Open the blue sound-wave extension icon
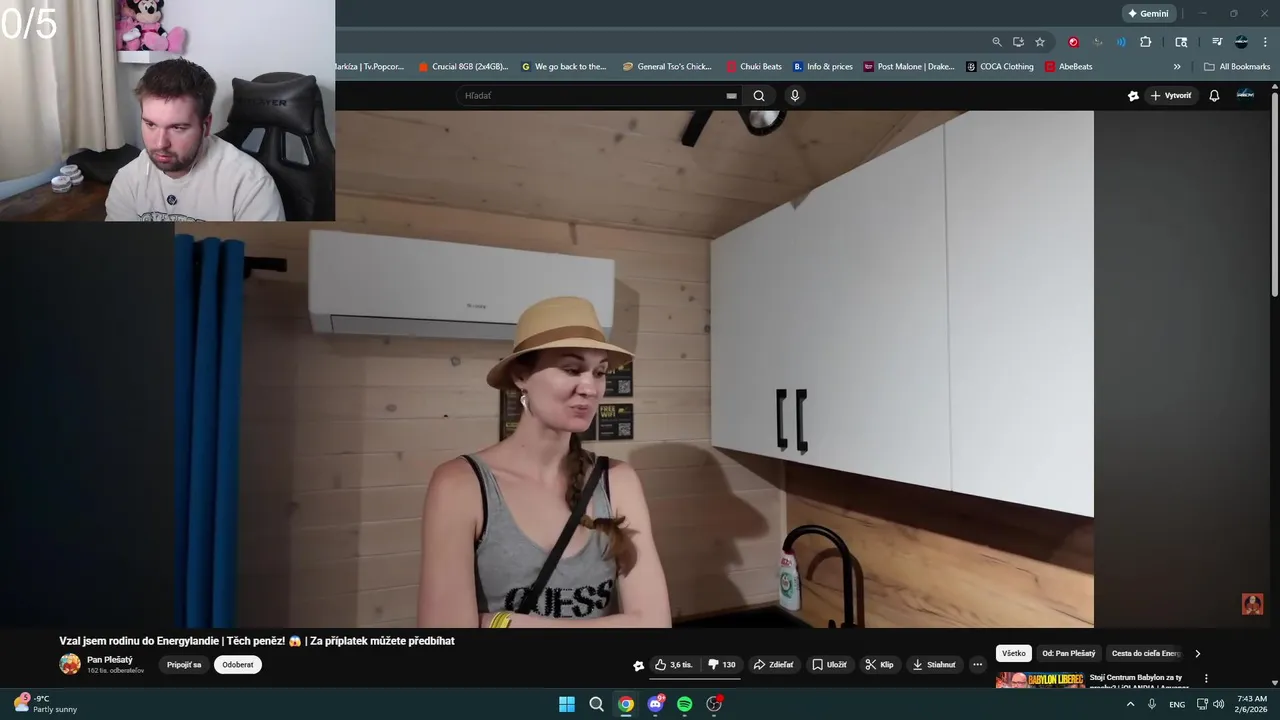Image resolution: width=1280 pixels, height=720 pixels. click(x=1121, y=42)
